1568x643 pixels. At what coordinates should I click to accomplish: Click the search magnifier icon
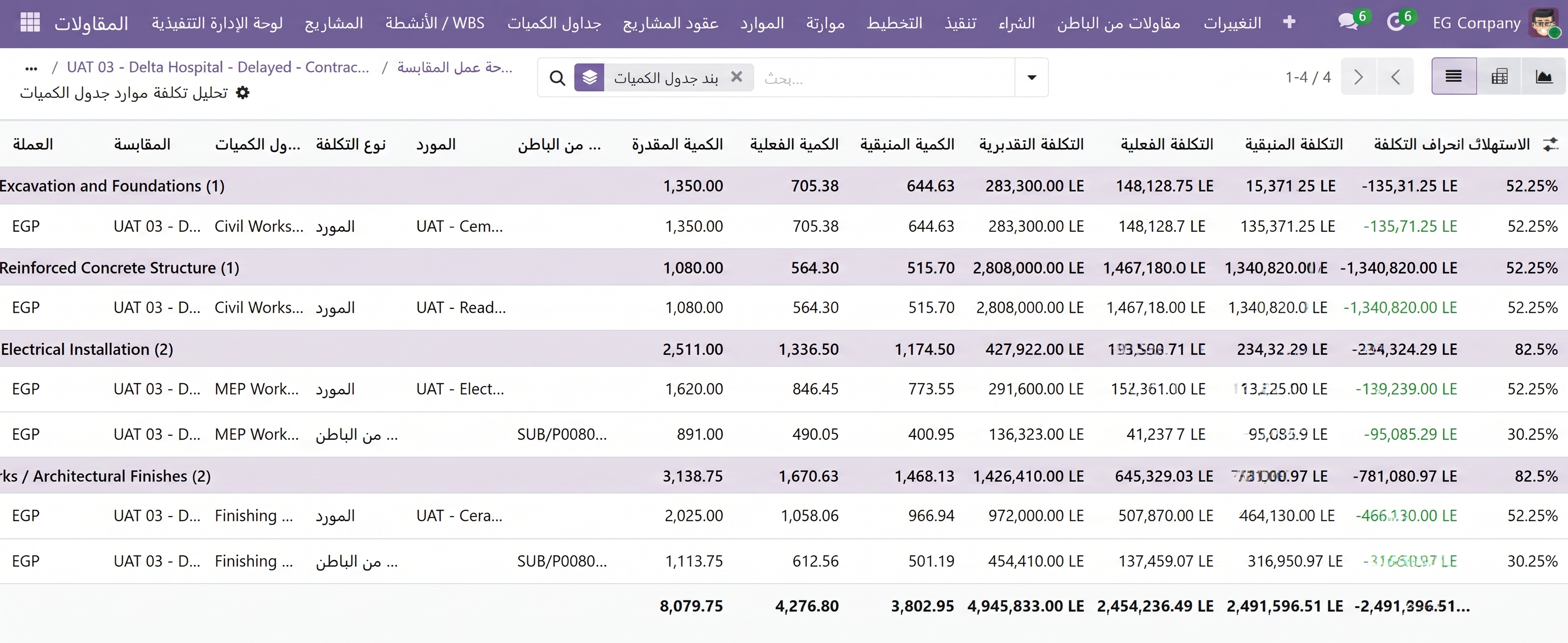click(557, 78)
